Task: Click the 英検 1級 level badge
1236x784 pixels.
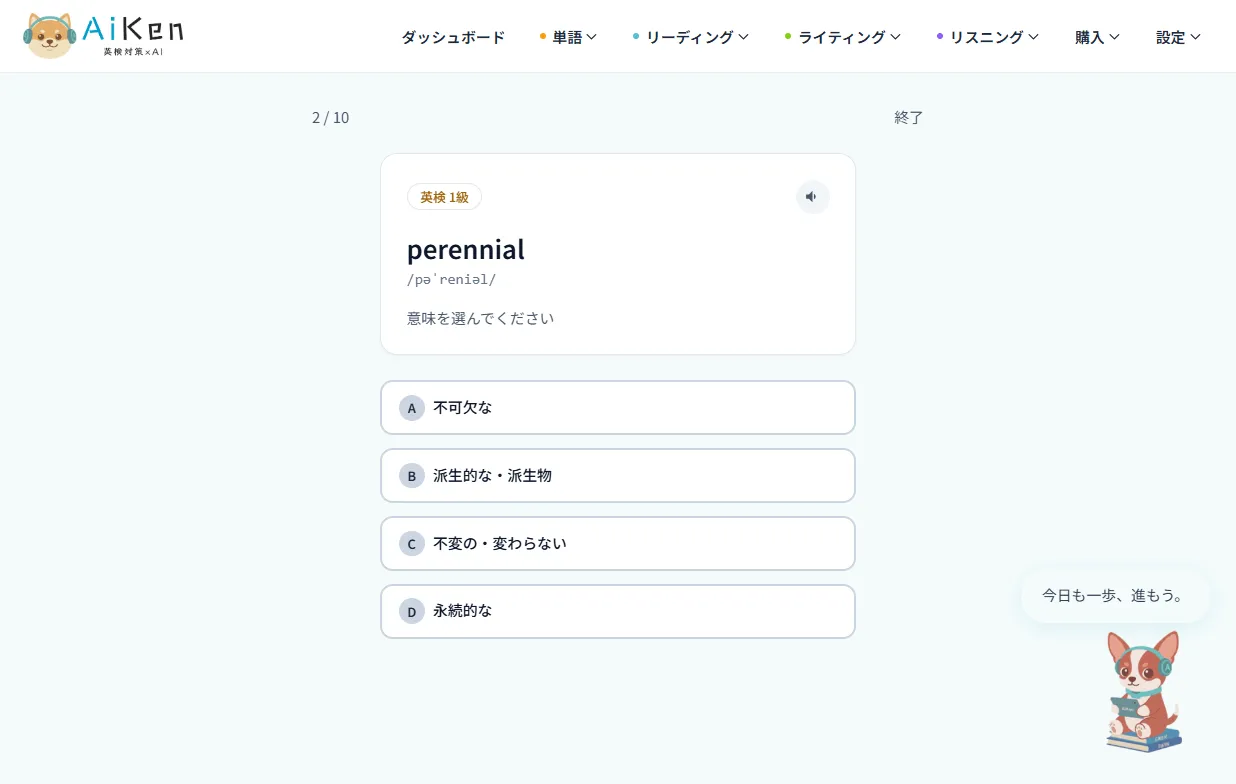Action: pyautogui.click(x=444, y=197)
